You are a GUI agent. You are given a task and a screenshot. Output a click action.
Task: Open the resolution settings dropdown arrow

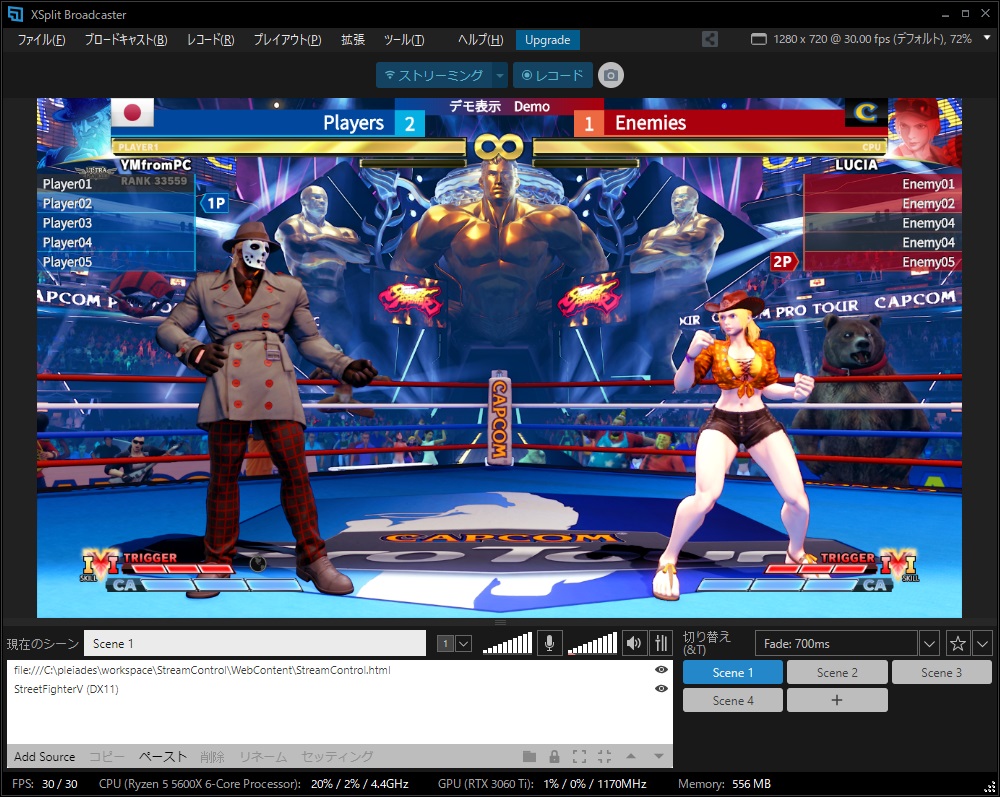pyautogui.click(x=987, y=38)
